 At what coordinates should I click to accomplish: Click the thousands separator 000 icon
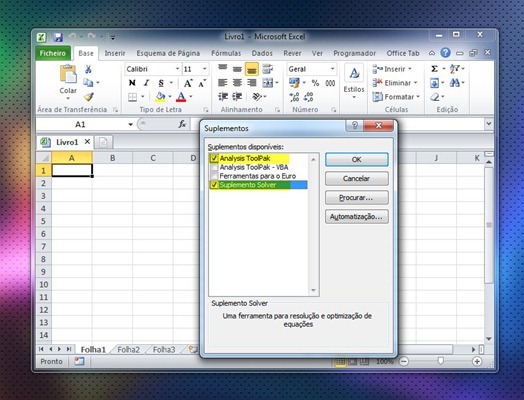330,83
